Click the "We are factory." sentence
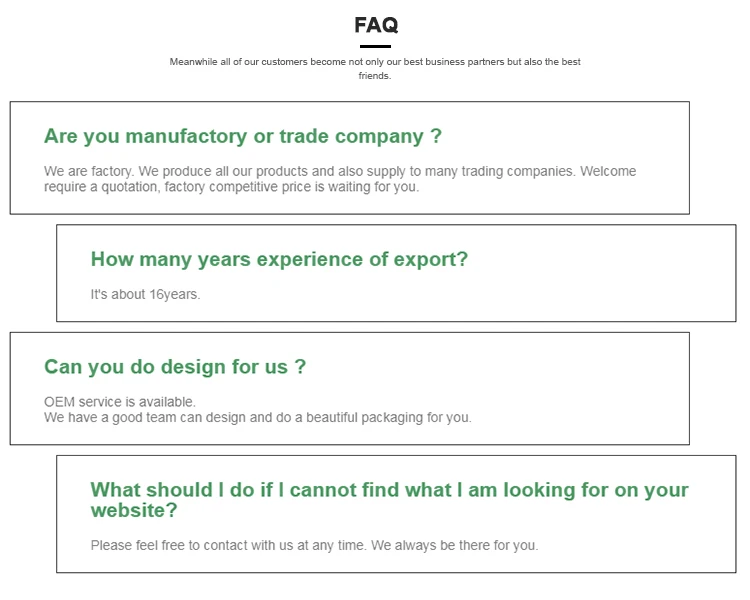The height and width of the screenshot is (600, 750). click(x=85, y=171)
